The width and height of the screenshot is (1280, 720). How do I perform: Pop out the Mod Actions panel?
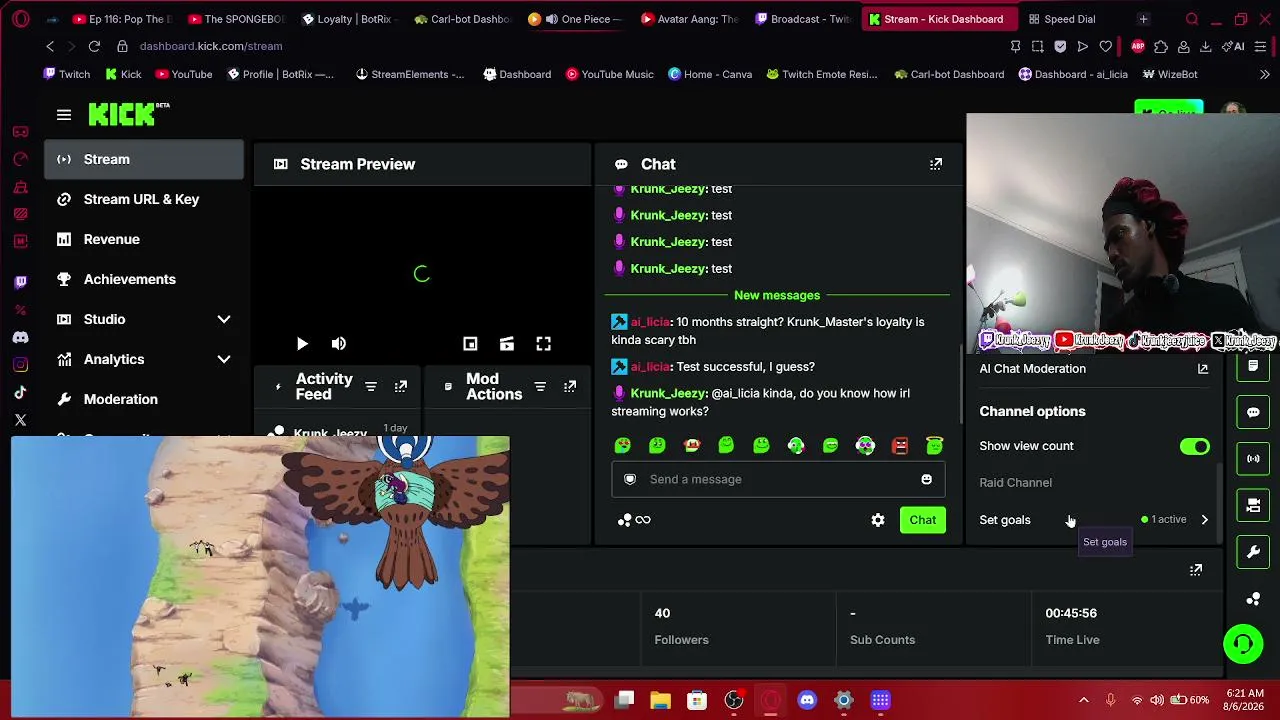[x=570, y=386]
